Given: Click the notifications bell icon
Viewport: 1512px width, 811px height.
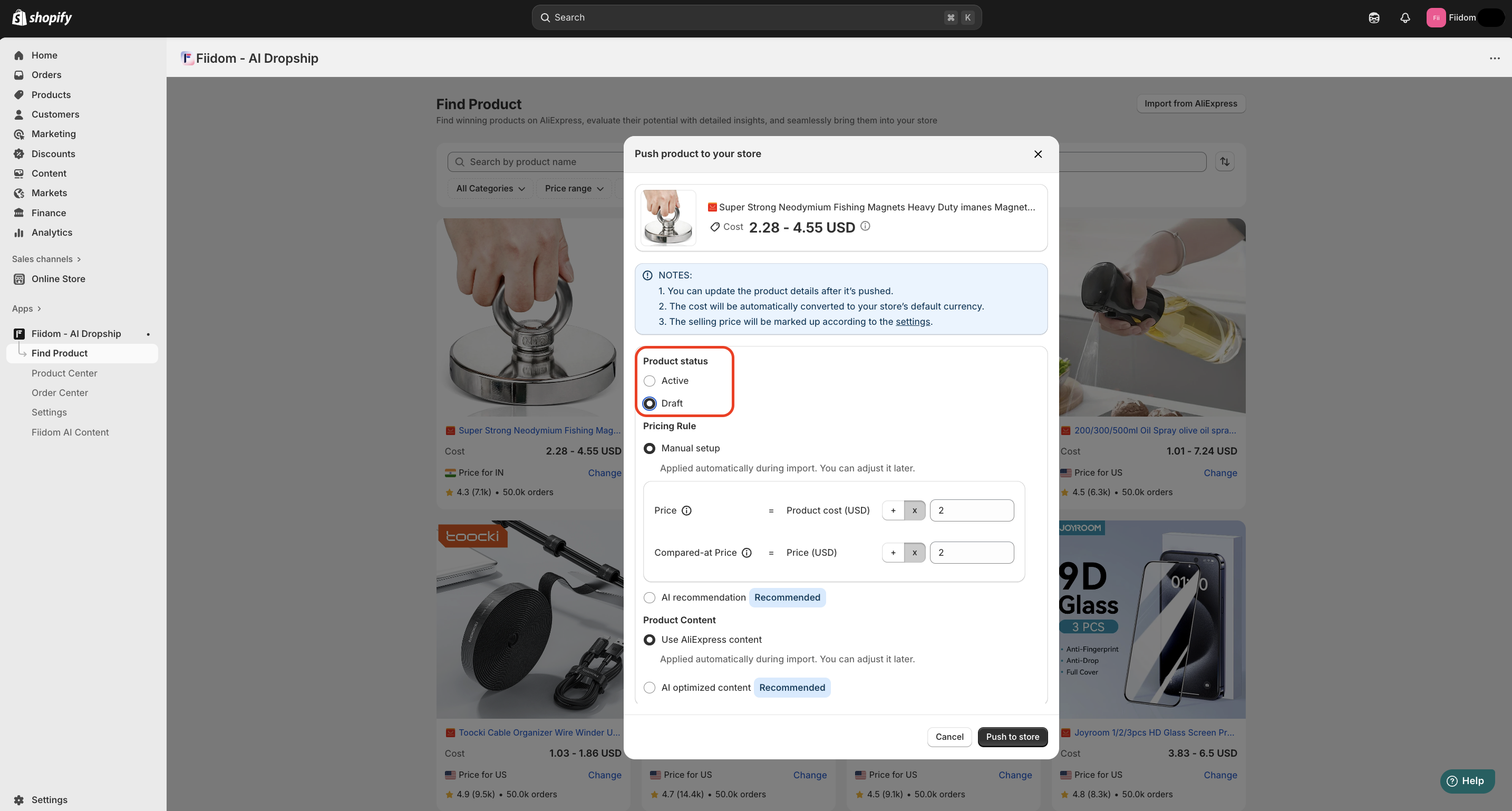Looking at the screenshot, I should coord(1404,17).
